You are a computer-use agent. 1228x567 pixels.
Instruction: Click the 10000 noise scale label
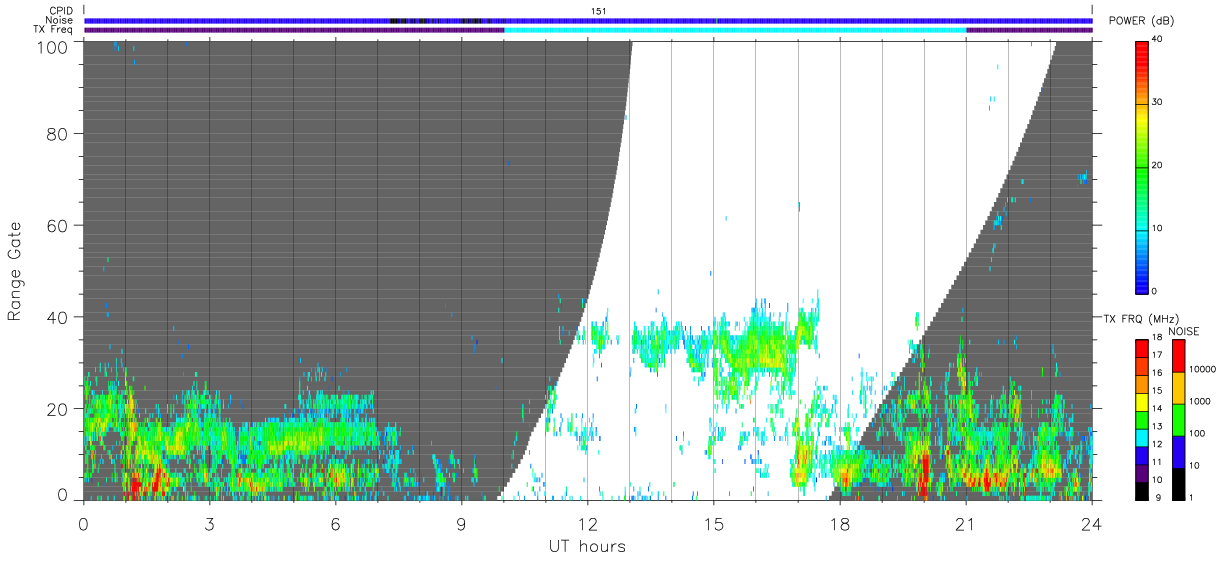point(1200,369)
